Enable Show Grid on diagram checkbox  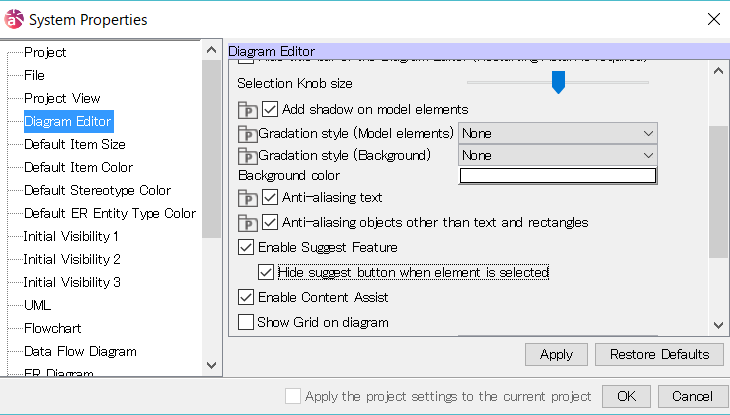pyautogui.click(x=246, y=322)
